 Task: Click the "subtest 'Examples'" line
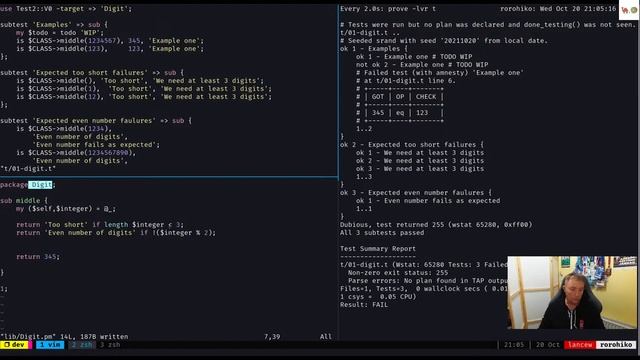(54, 24)
